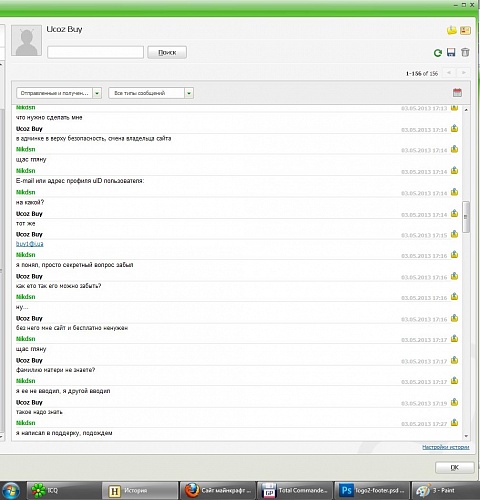The width and height of the screenshot is (480, 500).
Task: Click message icon beside 17:19 timestamp
Action: click(x=454, y=402)
